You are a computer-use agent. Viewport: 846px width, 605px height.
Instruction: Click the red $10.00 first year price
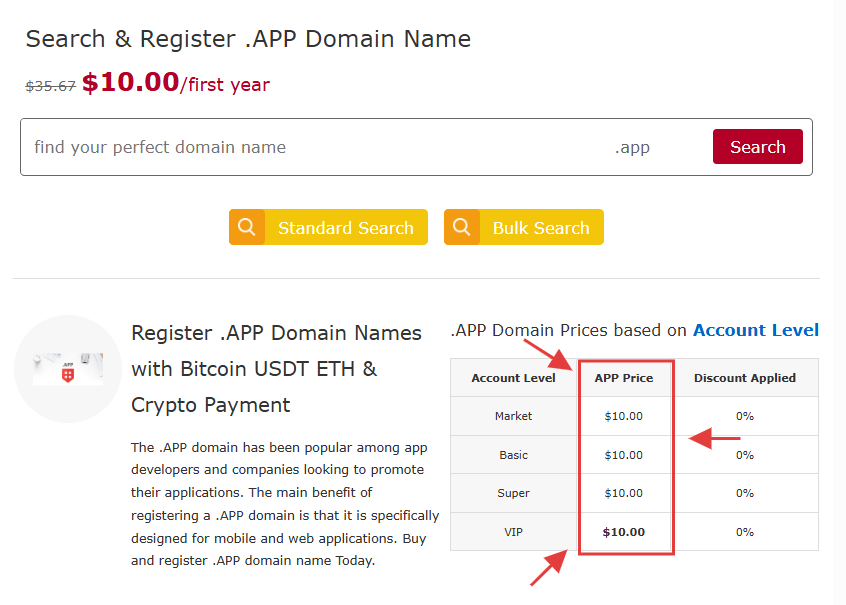tap(130, 82)
